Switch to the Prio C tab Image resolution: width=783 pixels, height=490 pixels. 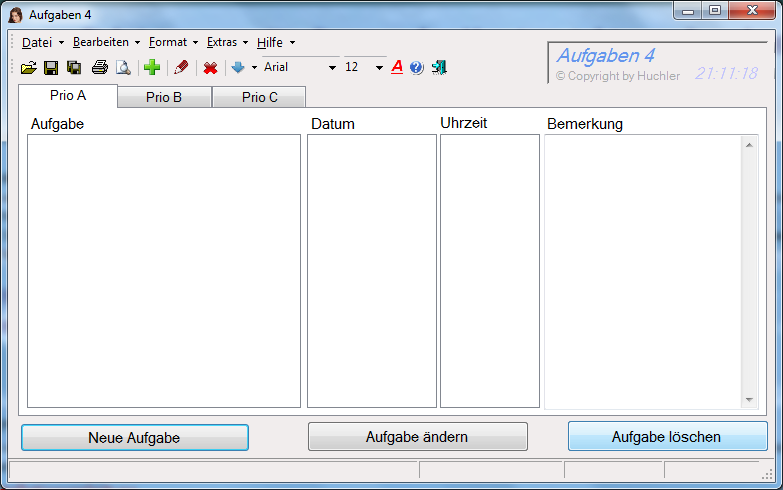click(259, 97)
